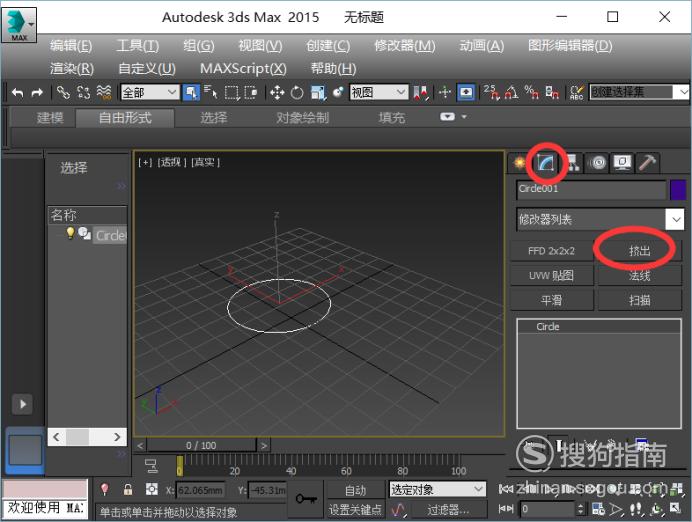Open the 3ds Max application menu button
The height and width of the screenshot is (522, 692).
coord(19,25)
